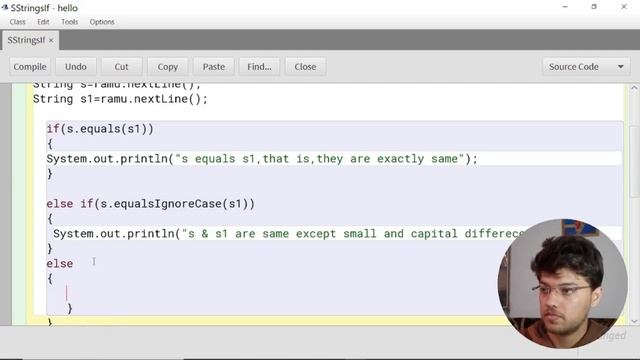Open the Find... dialog

pyautogui.click(x=259, y=67)
